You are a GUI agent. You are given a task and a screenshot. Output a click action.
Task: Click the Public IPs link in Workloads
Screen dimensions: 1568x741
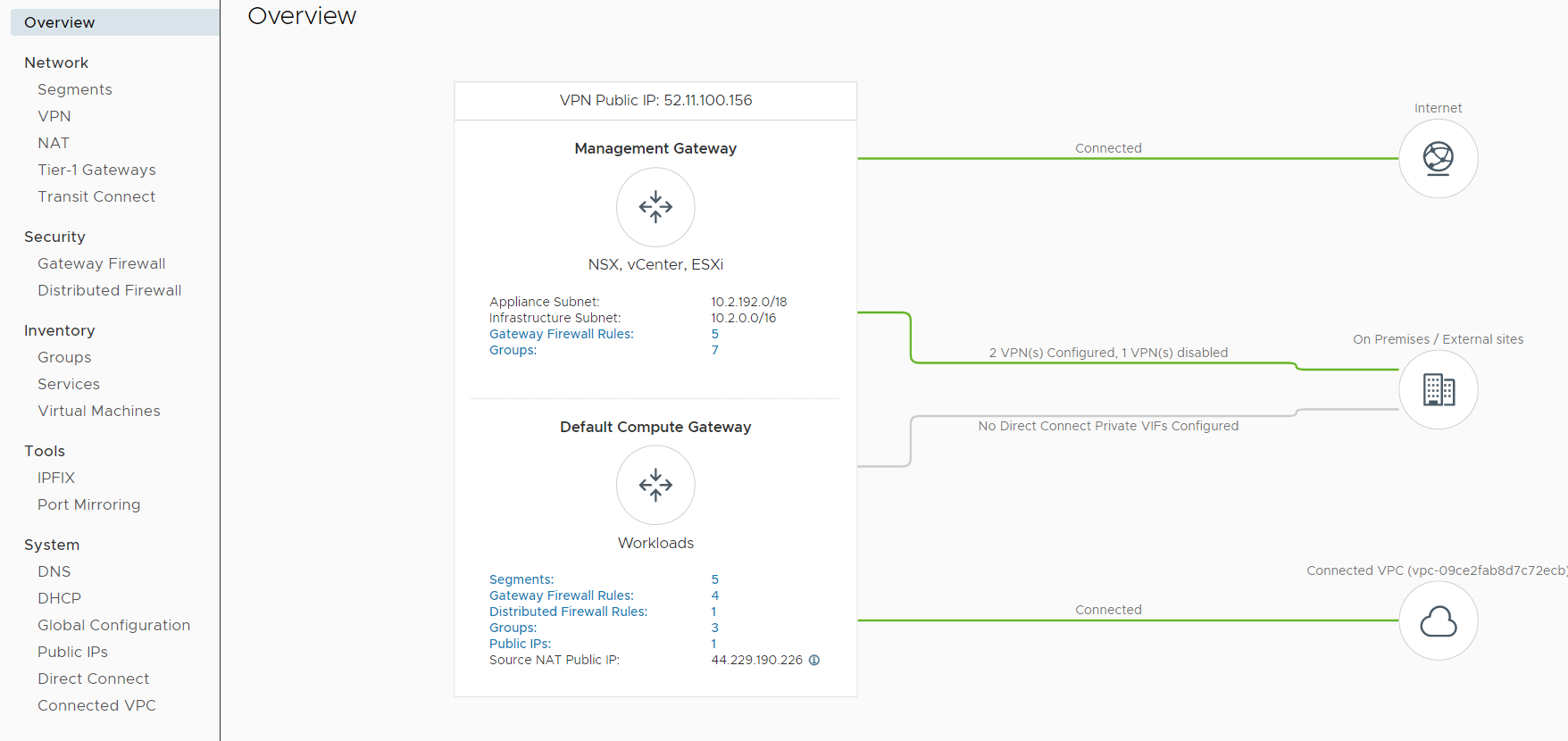tap(520, 644)
